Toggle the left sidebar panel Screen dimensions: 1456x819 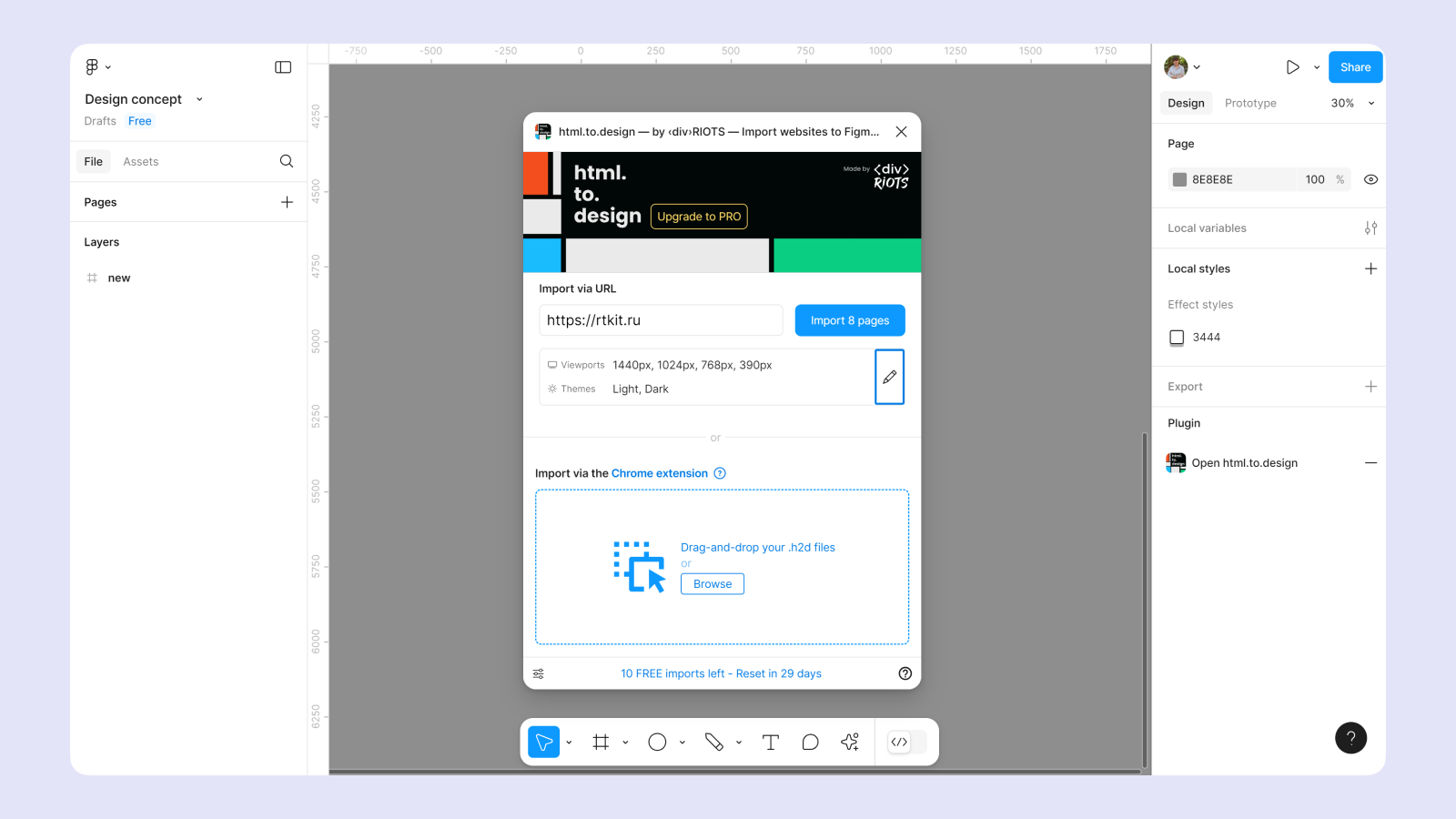click(x=283, y=67)
